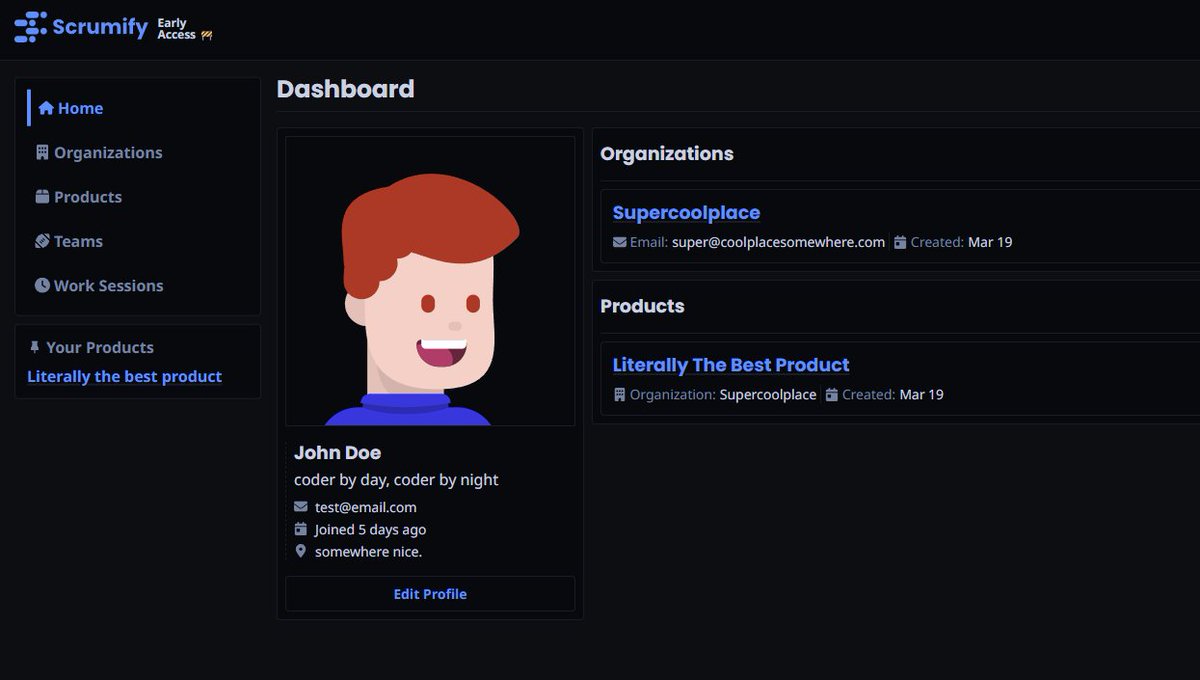Click the location pin icon near somewhere nice

click(x=301, y=551)
